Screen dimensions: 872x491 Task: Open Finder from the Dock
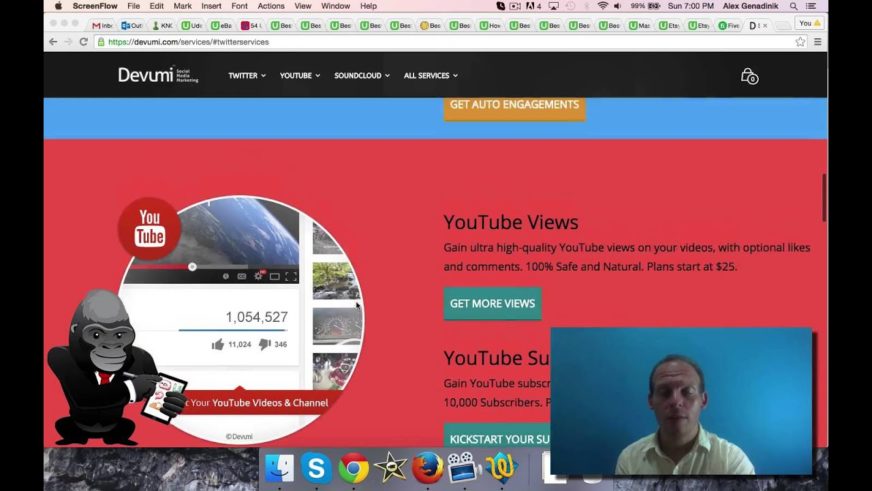click(x=279, y=467)
